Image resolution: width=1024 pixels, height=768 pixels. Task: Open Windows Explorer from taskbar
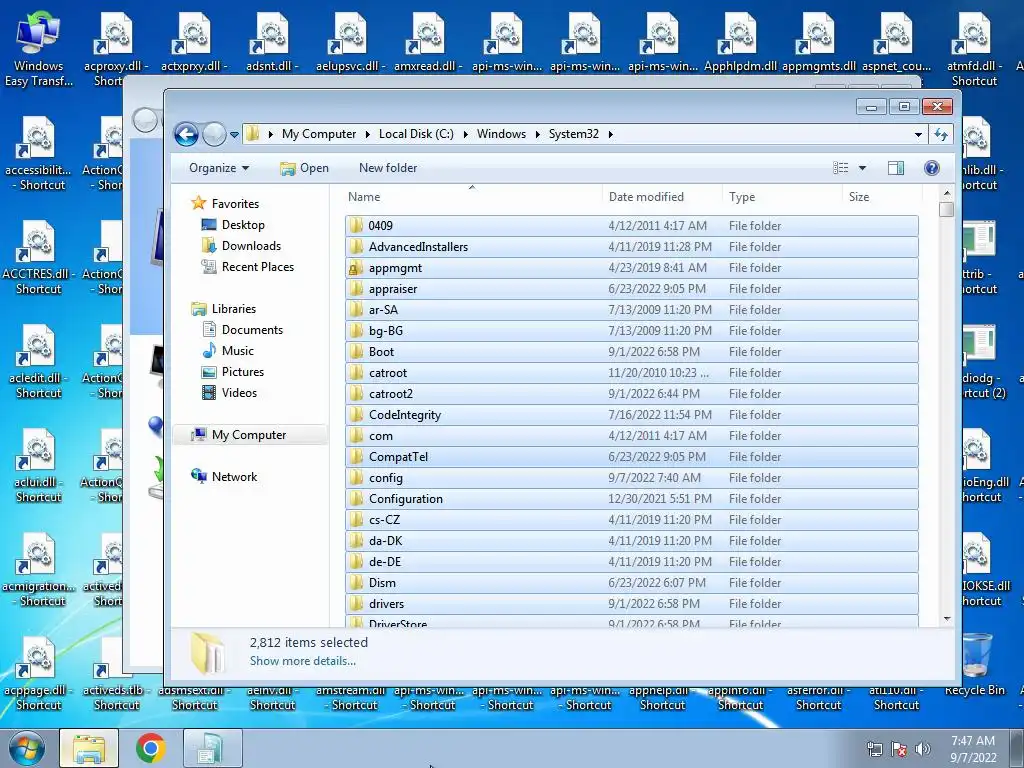coord(89,748)
